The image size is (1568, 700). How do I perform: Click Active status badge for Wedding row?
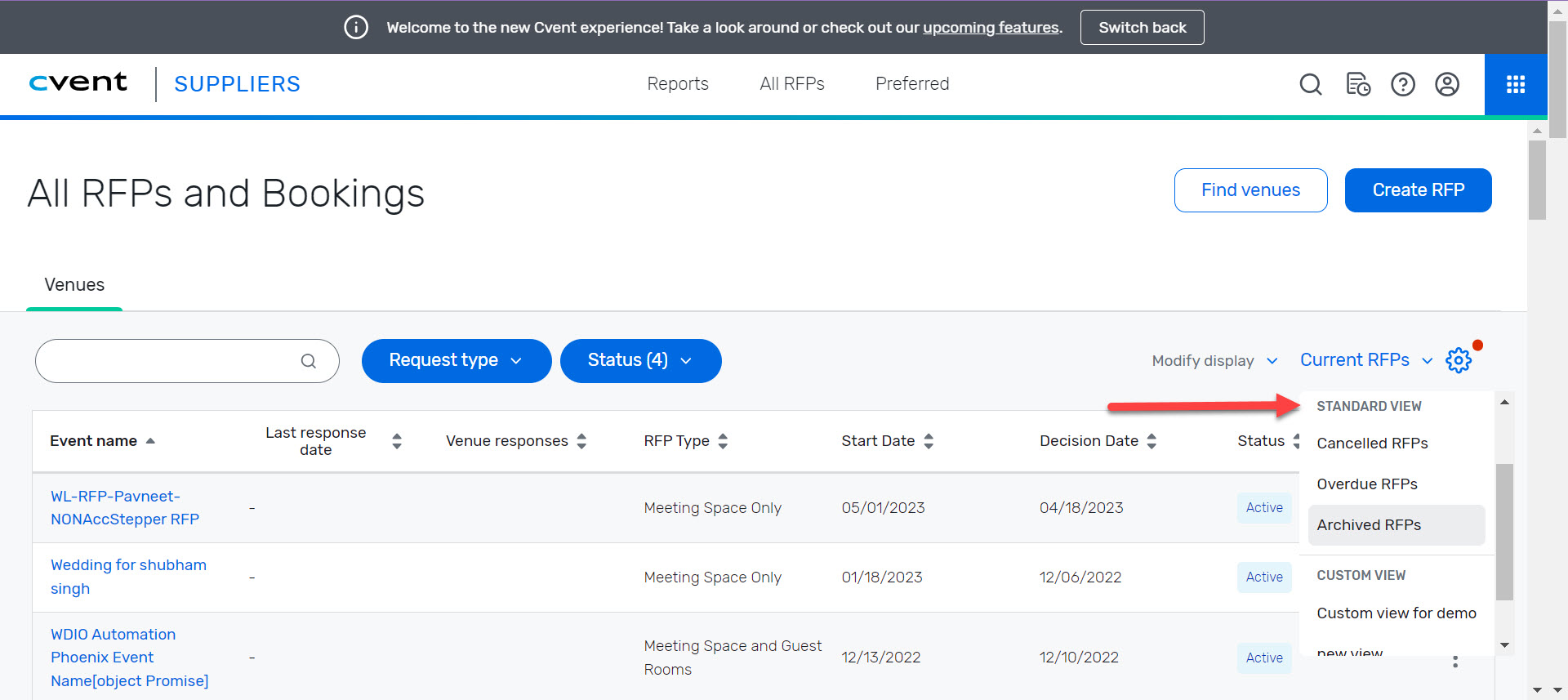tap(1264, 577)
